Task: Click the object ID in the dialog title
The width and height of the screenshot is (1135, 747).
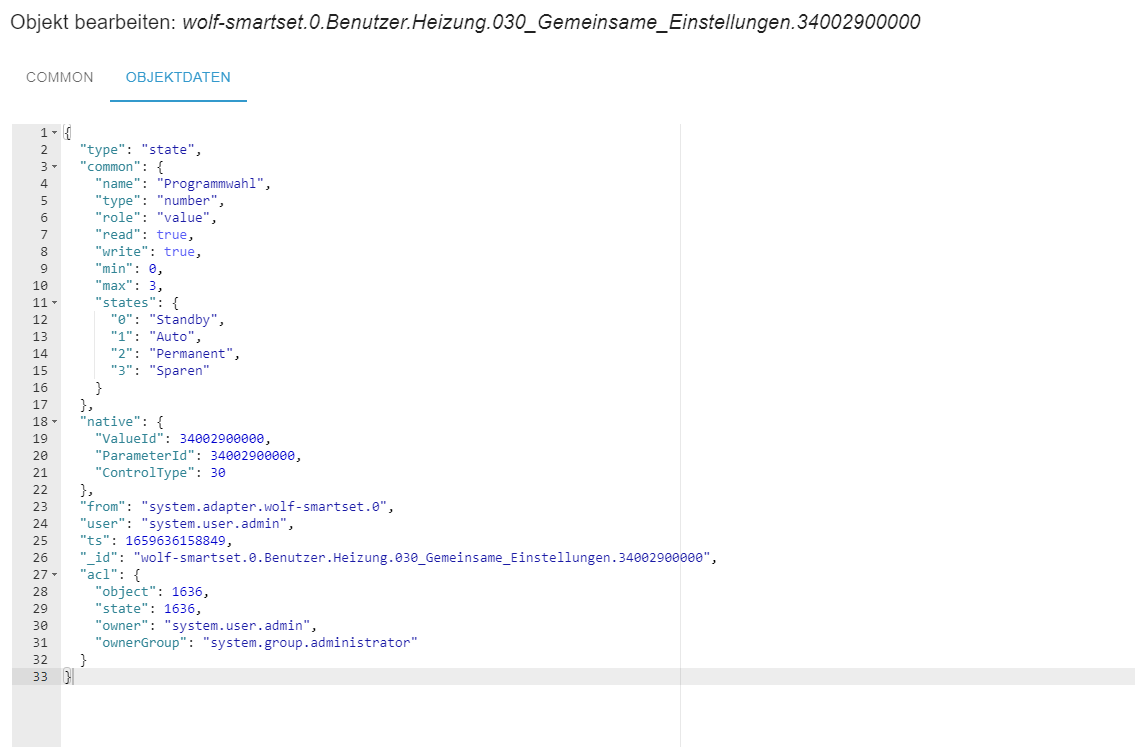Action: point(551,22)
